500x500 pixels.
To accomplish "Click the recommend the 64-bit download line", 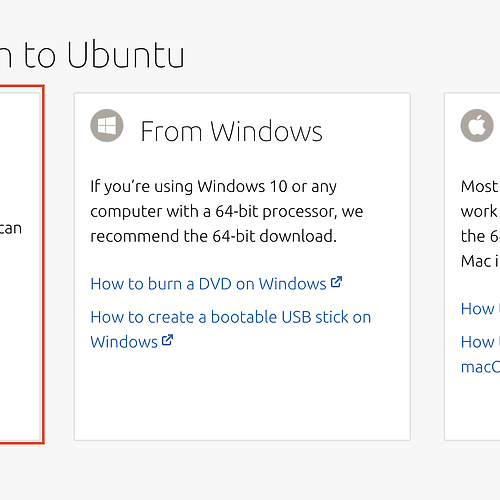I will pos(213,236).
